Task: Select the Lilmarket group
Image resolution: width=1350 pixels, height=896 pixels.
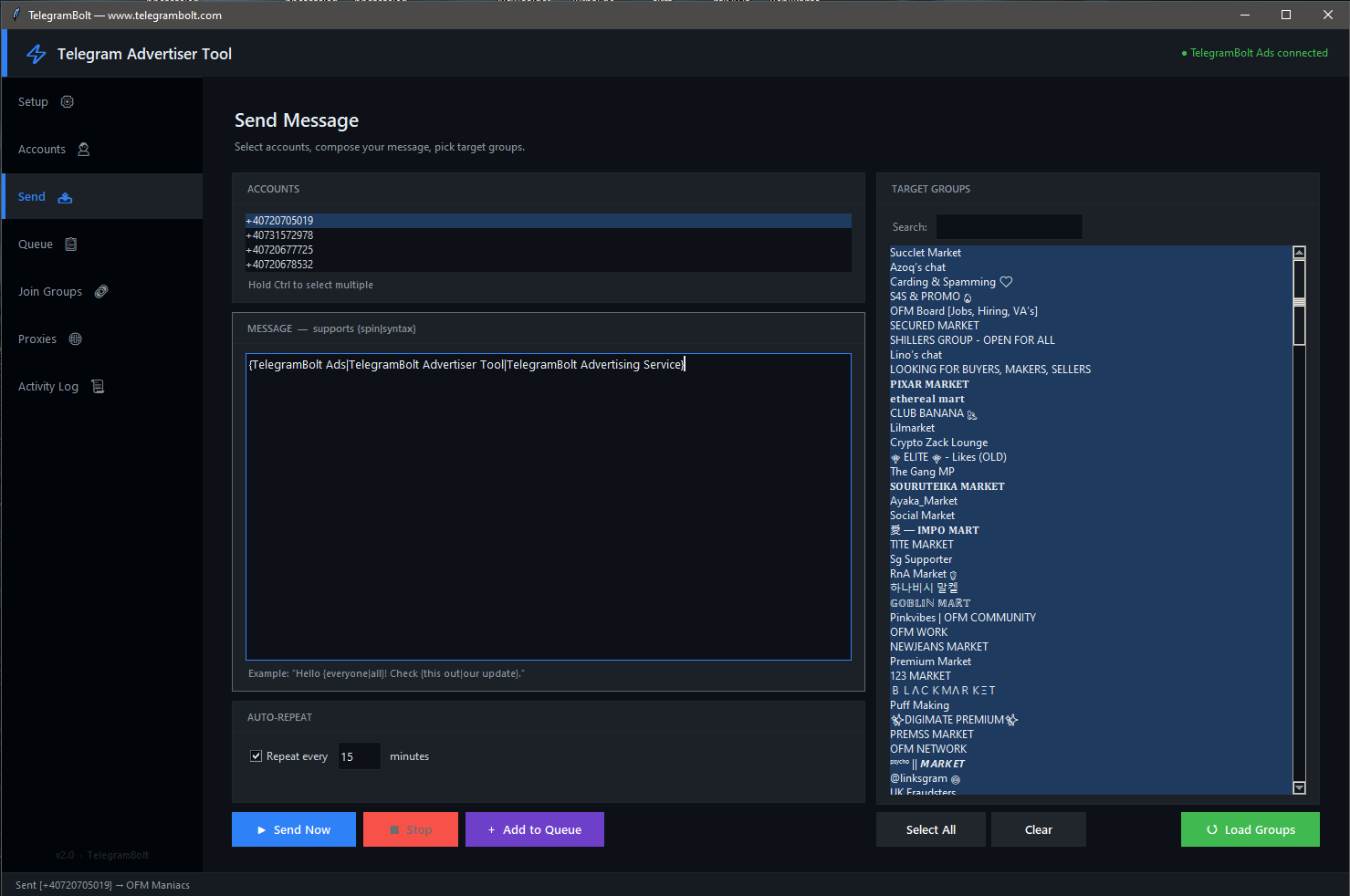Action: pyautogui.click(x=1091, y=428)
